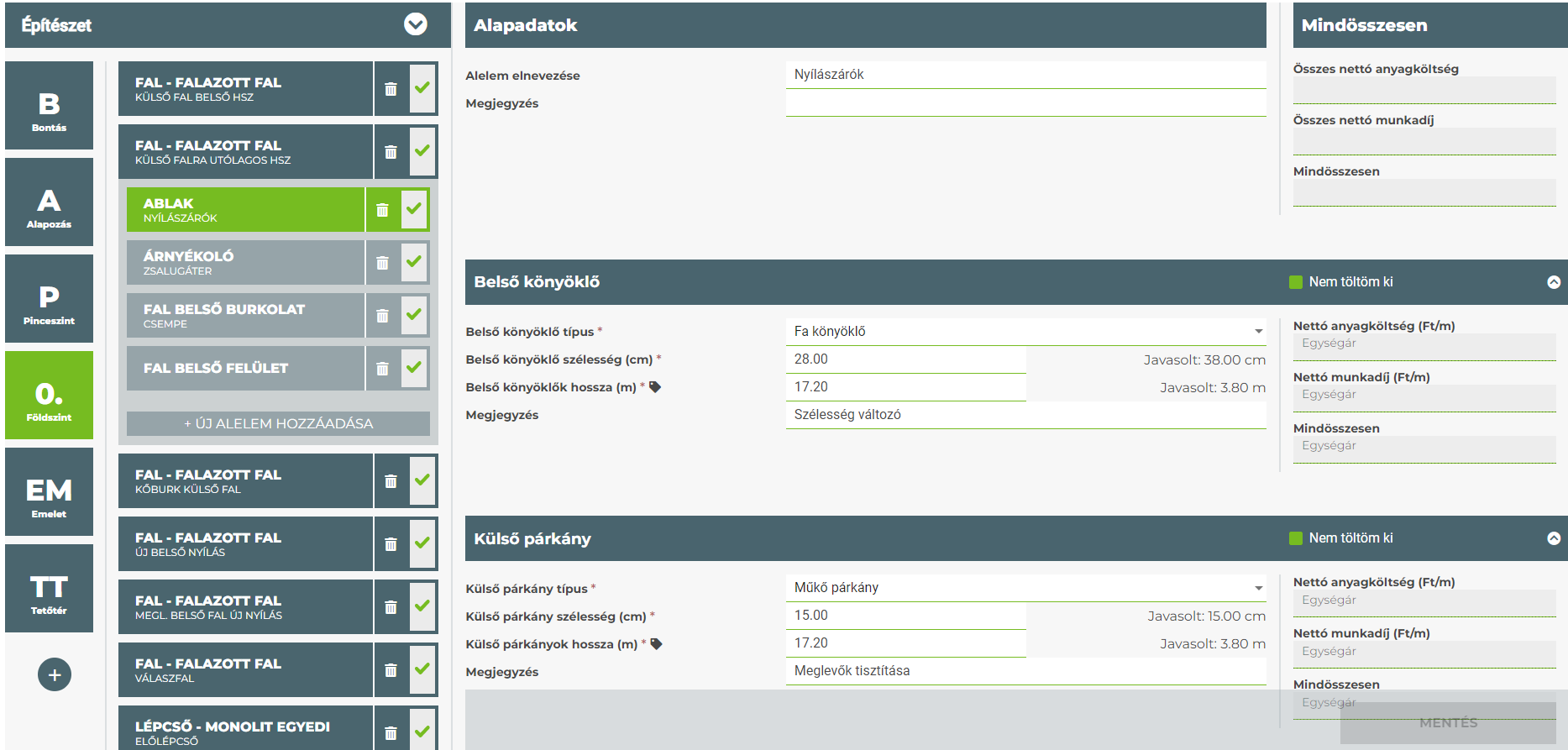Click the tag icon beside Belső könyöklők hossza
The height and width of the screenshot is (750, 1568).
pos(655,387)
